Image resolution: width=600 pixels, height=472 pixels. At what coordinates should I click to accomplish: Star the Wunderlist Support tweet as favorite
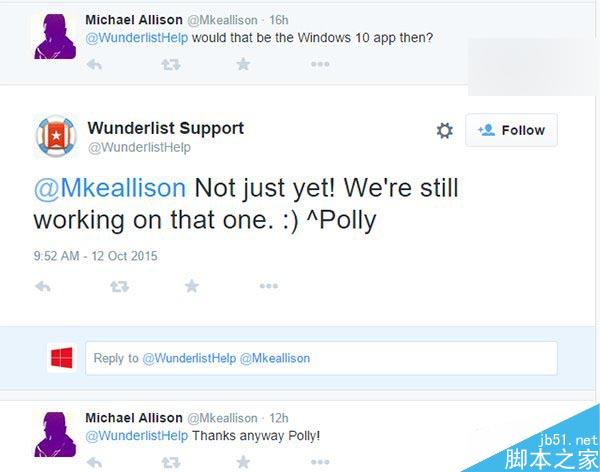(192, 286)
